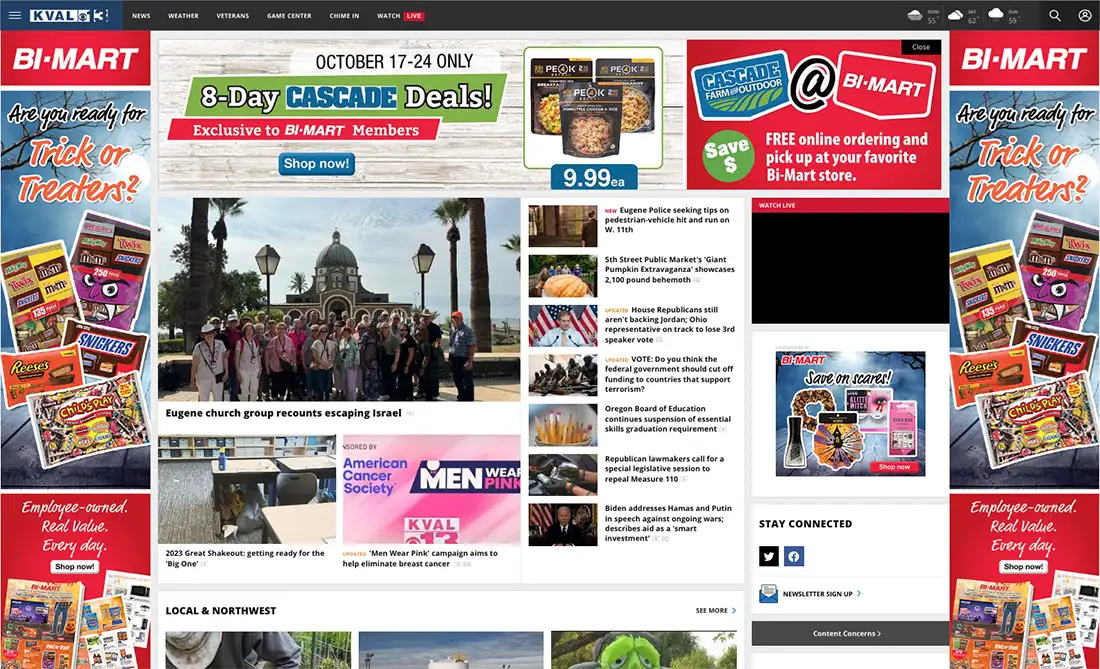Click the Saturday weather forecast icon

955,15
